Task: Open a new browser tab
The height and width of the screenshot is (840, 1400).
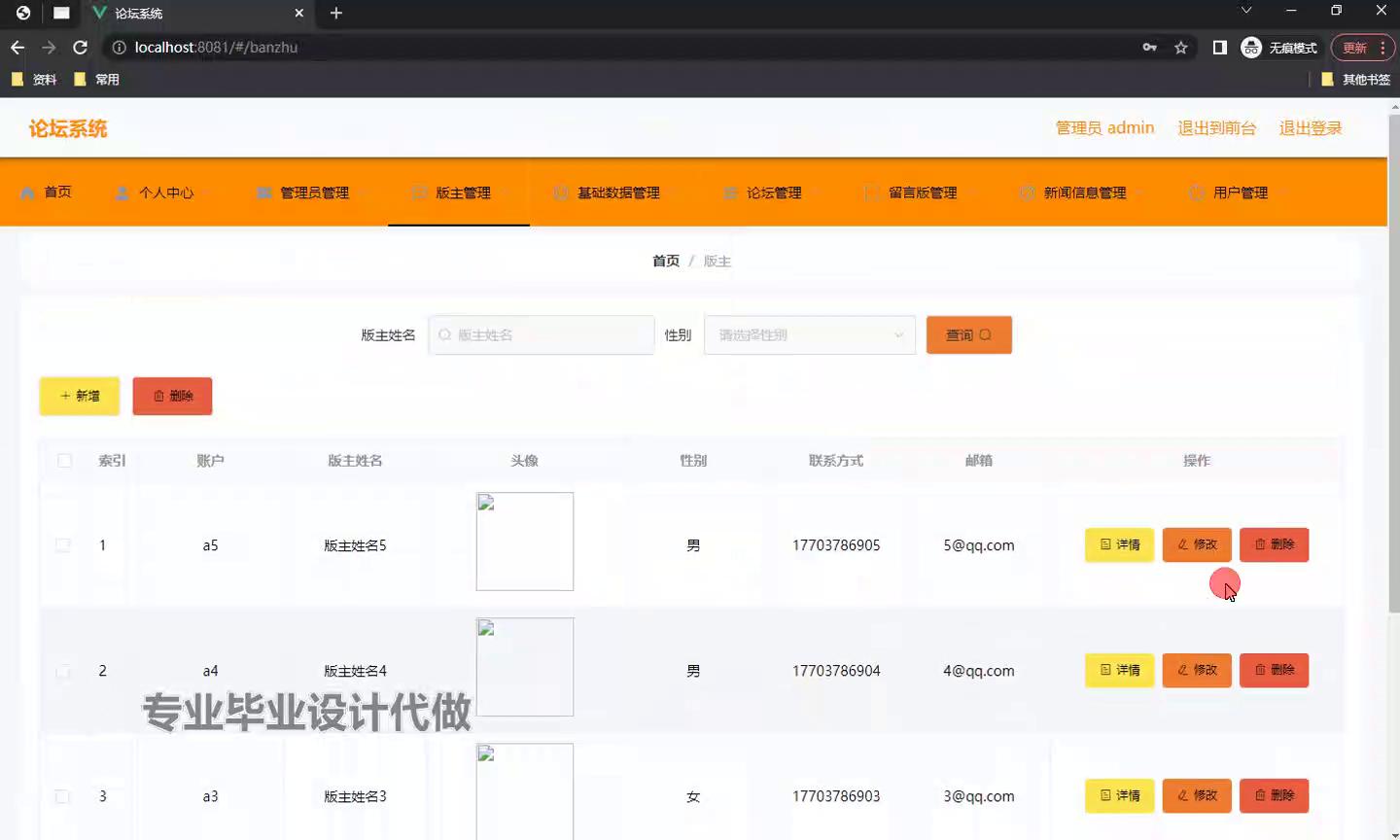Action: (x=336, y=13)
